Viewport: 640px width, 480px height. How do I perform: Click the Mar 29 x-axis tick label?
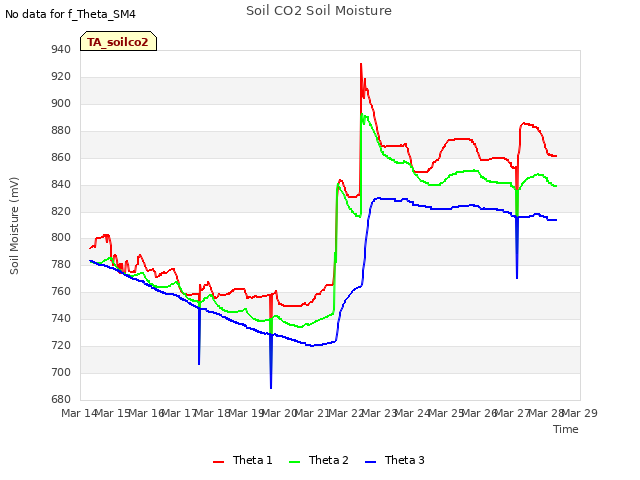(580, 413)
